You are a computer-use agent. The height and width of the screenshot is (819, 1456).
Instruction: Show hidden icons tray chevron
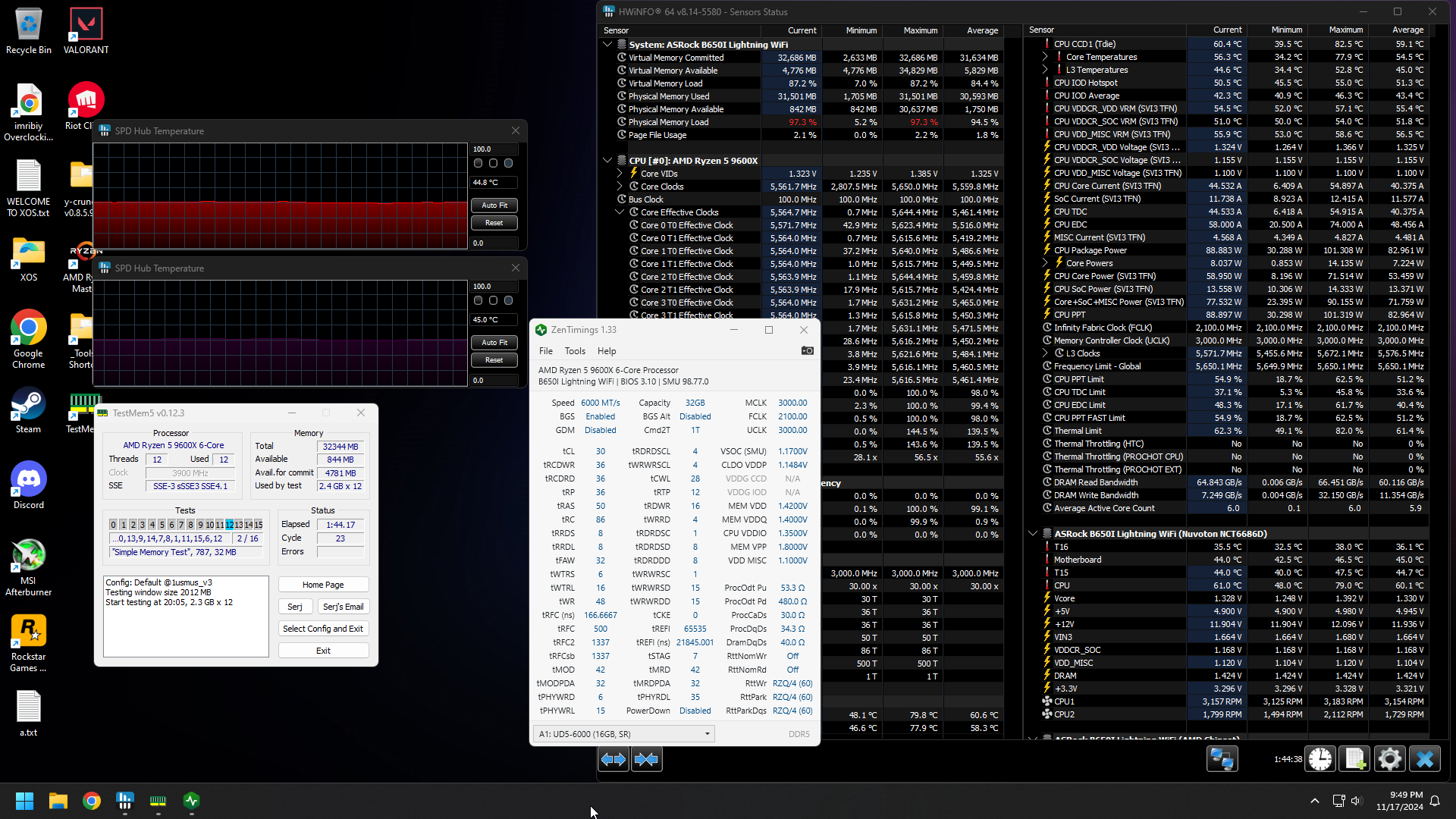point(1315,801)
